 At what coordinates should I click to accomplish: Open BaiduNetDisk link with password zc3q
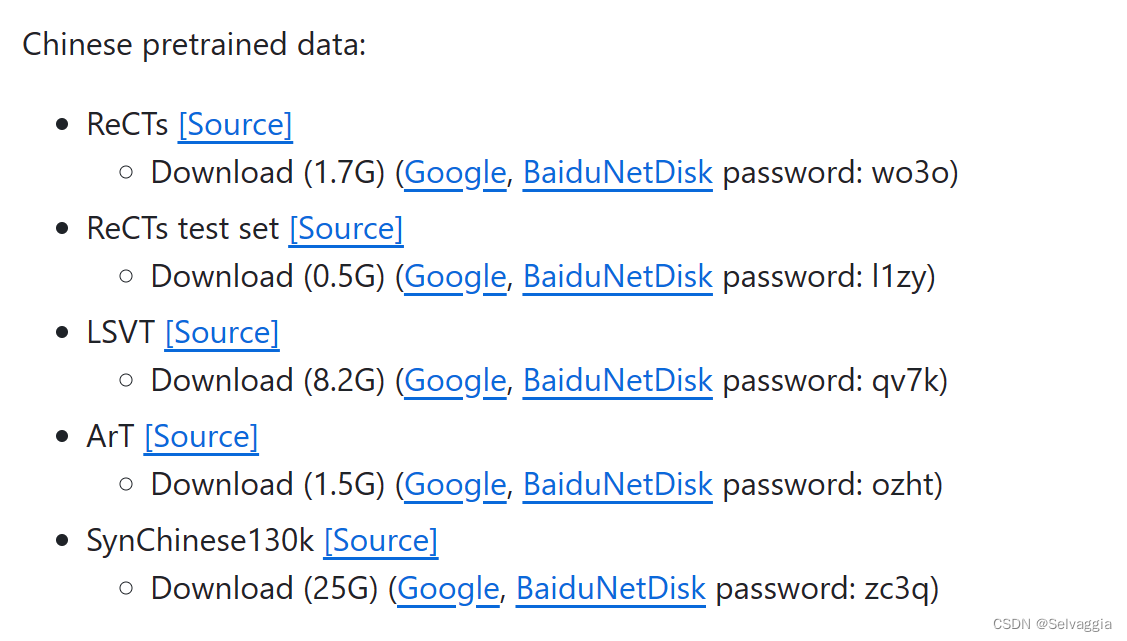click(x=610, y=589)
